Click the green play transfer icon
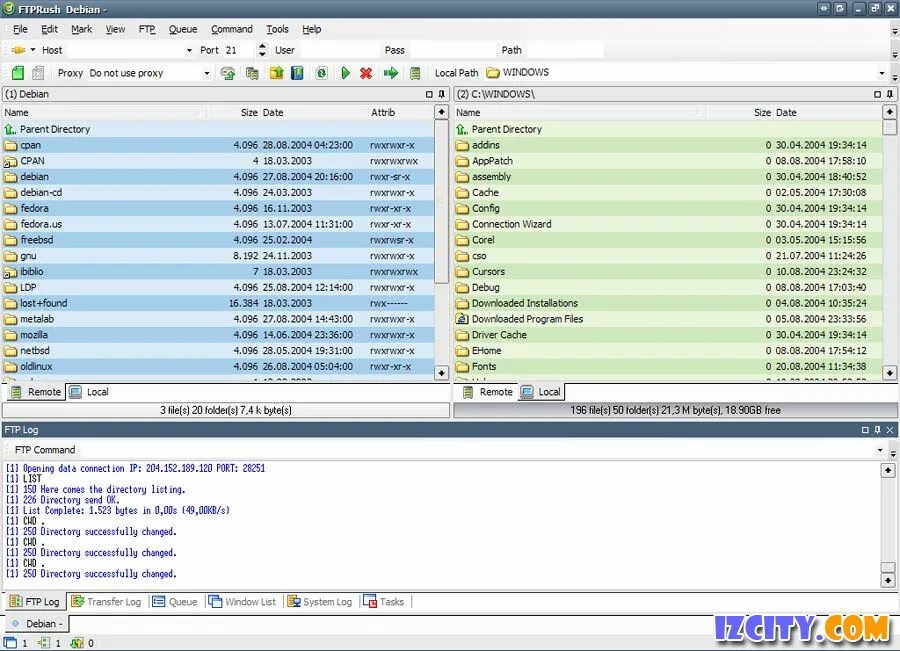This screenshot has height=651, width=900. point(345,73)
